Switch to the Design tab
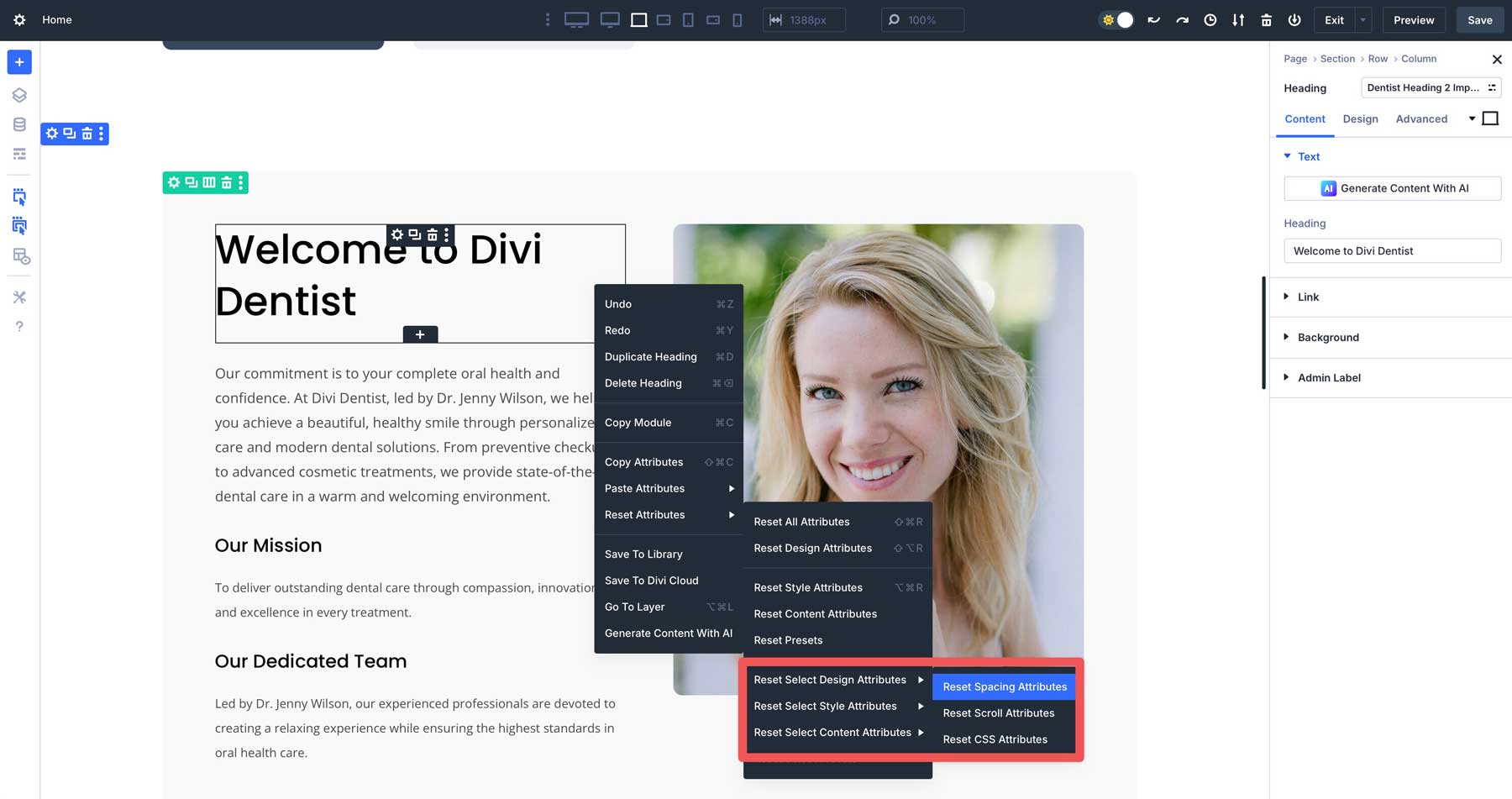Screen dimensions: 1512x799 (x=1360, y=118)
